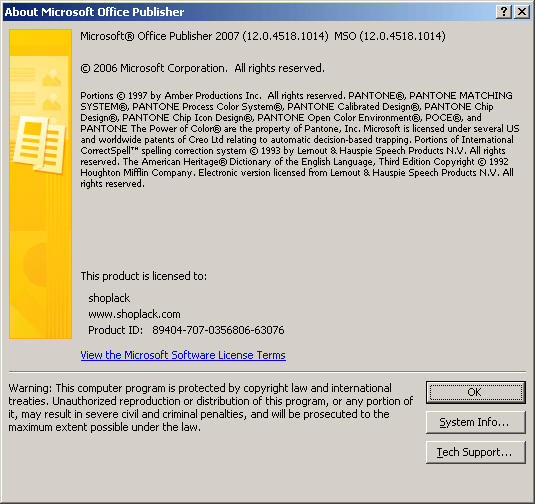
Task: Click the Microsoft Office Publisher 2007 version text
Action: point(204,36)
